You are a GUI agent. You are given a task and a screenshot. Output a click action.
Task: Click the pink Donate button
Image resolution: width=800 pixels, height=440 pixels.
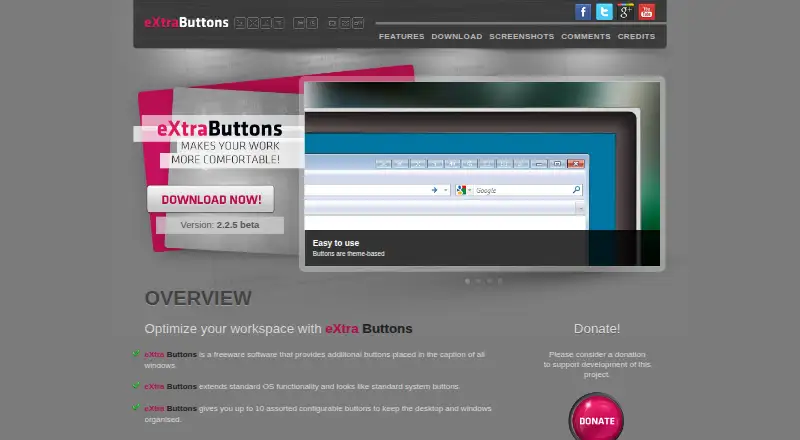coord(596,420)
